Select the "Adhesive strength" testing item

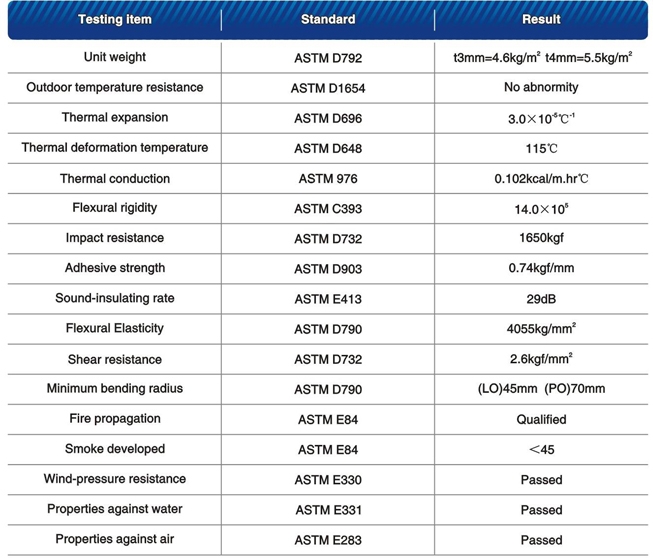(115, 268)
